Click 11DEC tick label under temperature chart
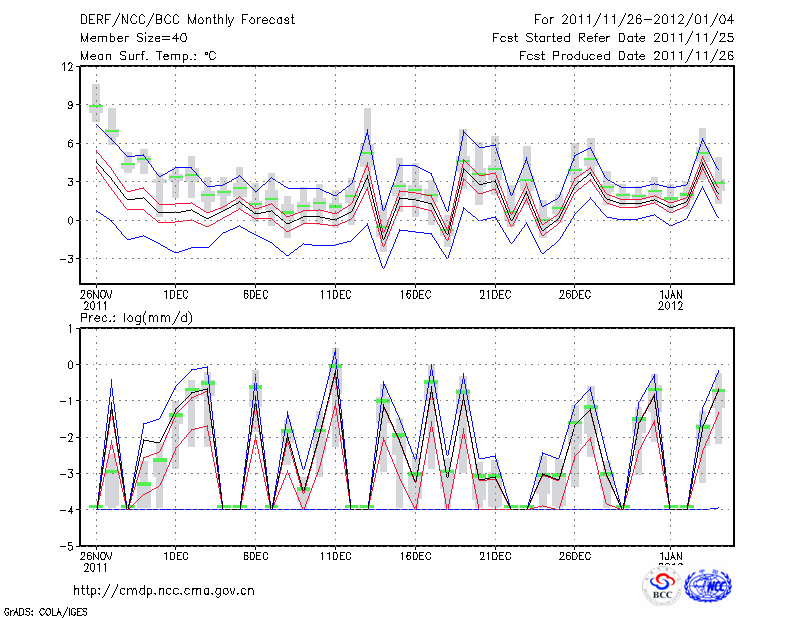 (335, 294)
